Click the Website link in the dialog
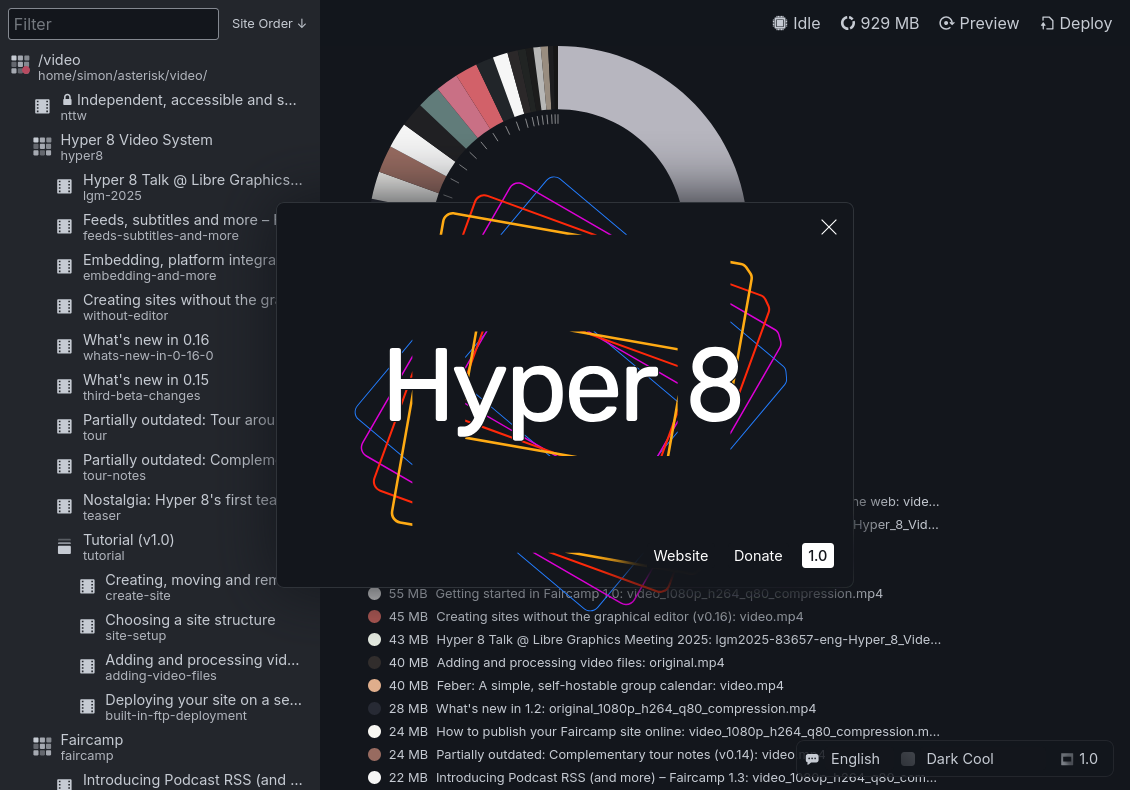1130x790 pixels. click(x=681, y=556)
